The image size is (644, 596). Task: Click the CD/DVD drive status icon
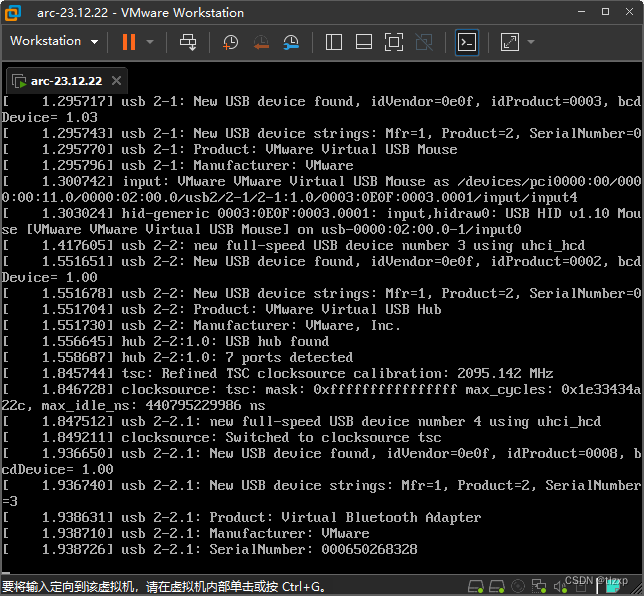(x=518, y=587)
